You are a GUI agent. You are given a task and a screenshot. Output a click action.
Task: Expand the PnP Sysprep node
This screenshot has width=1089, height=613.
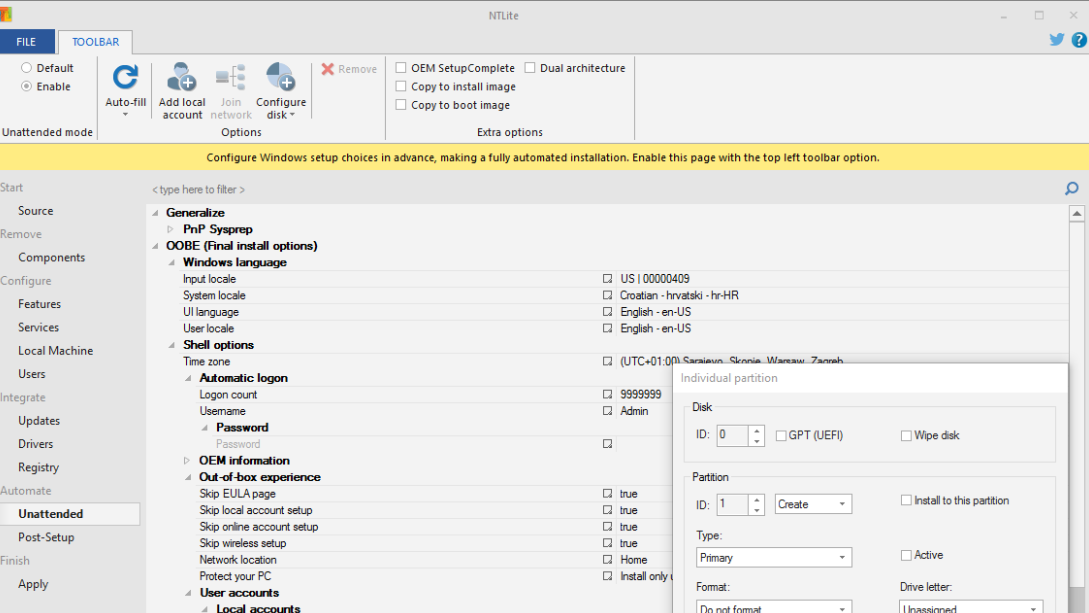pos(171,229)
